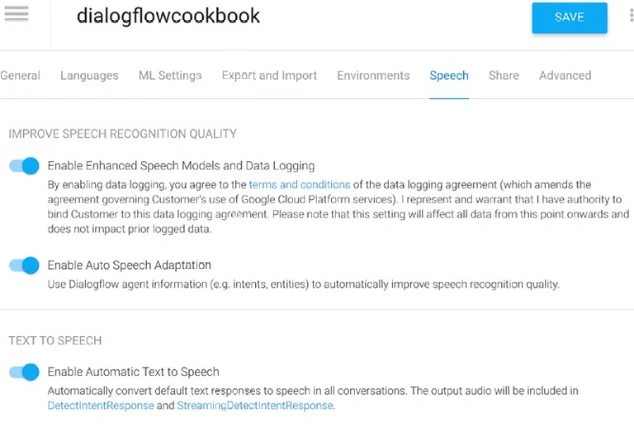The height and width of the screenshot is (424, 634).
Task: Open the vertical three-dot options menu
Action: pos(631,15)
